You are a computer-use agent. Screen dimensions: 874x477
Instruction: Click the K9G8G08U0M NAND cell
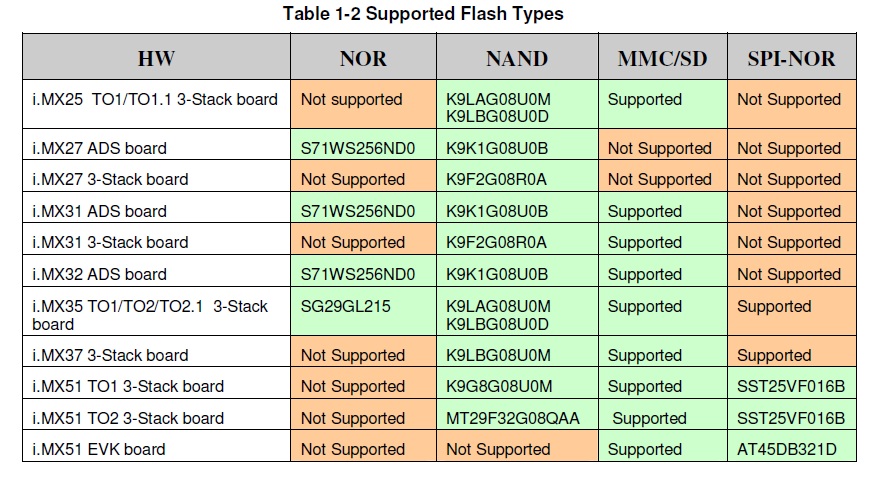coord(498,386)
